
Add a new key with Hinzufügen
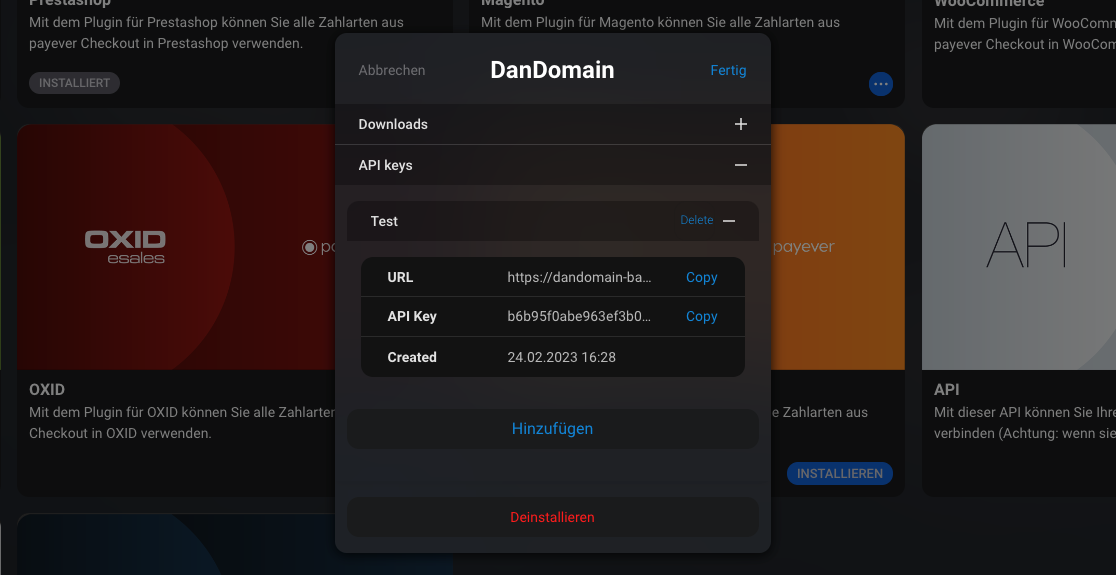pos(552,429)
